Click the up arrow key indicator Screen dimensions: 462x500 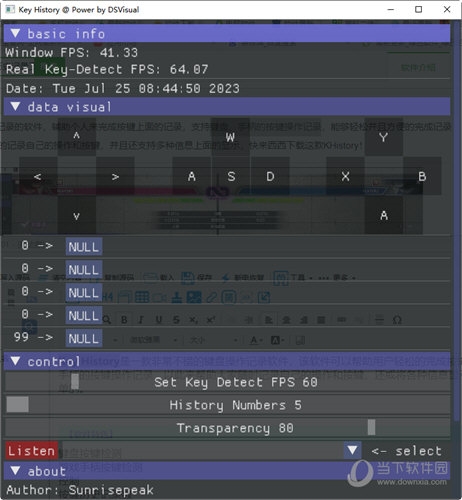coord(77,136)
